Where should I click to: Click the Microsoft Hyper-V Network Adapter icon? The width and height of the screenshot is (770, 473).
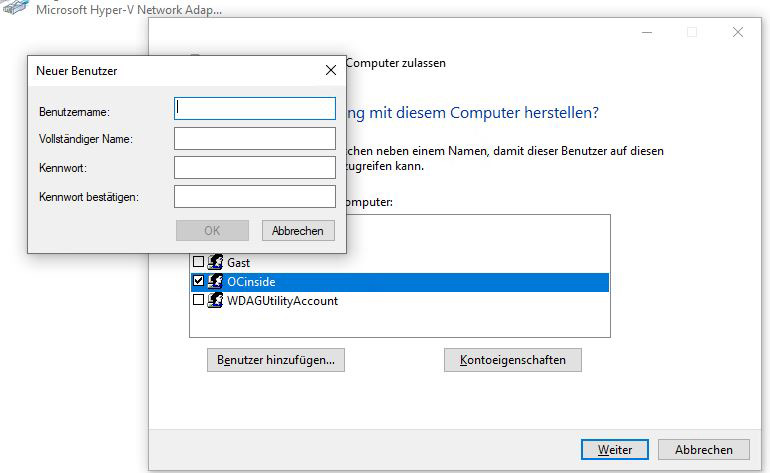(x=15, y=7)
